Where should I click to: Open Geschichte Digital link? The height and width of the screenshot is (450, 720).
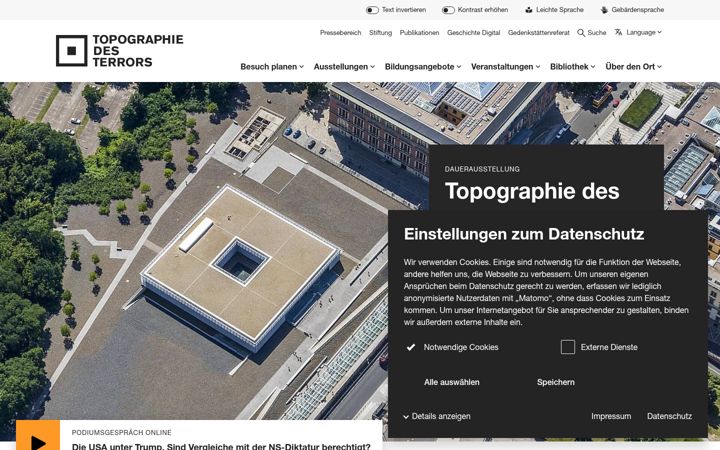tap(473, 33)
